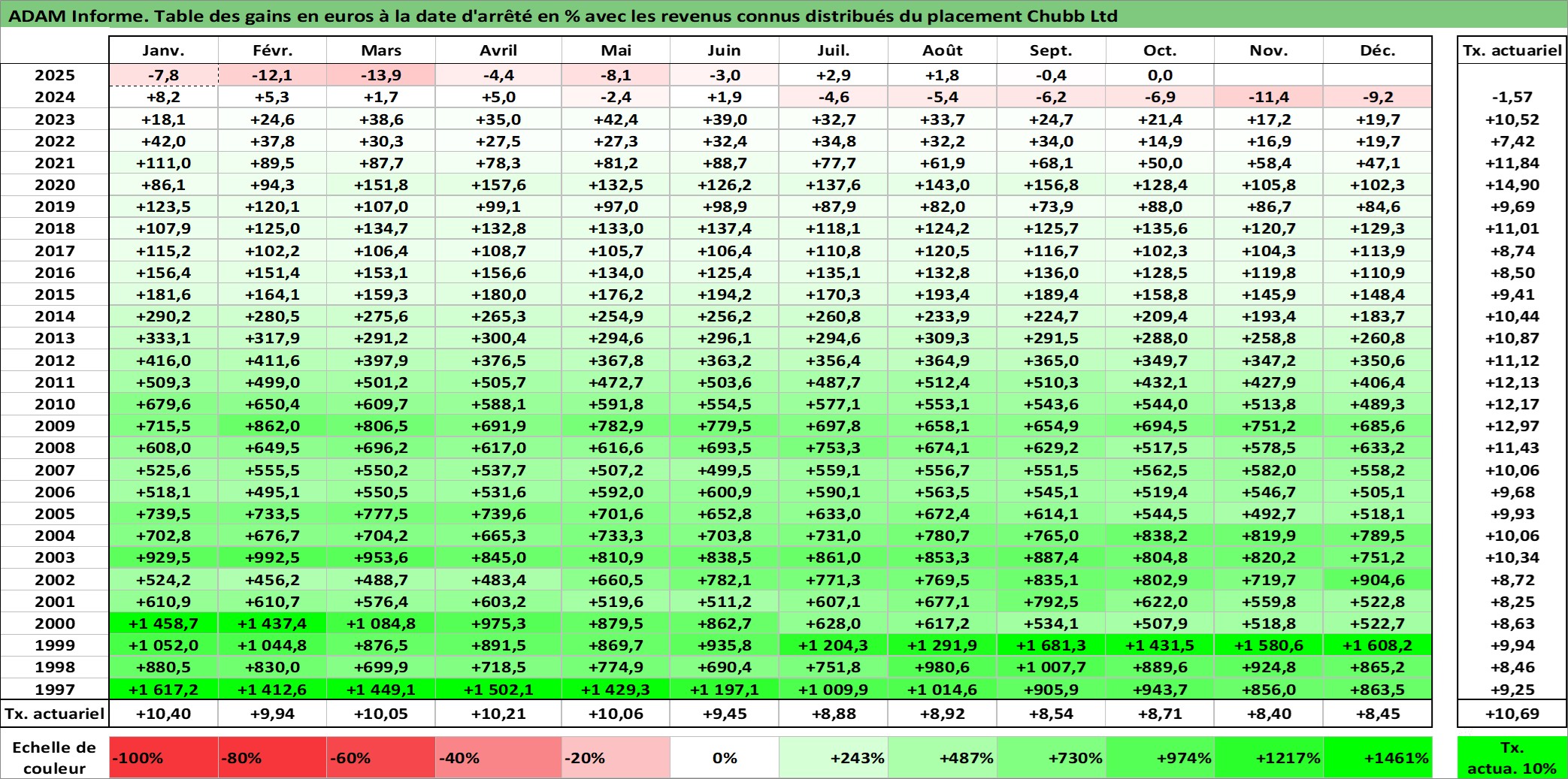Click the -11,4 cell in November 2024
1568x779 pixels.
[1269, 97]
